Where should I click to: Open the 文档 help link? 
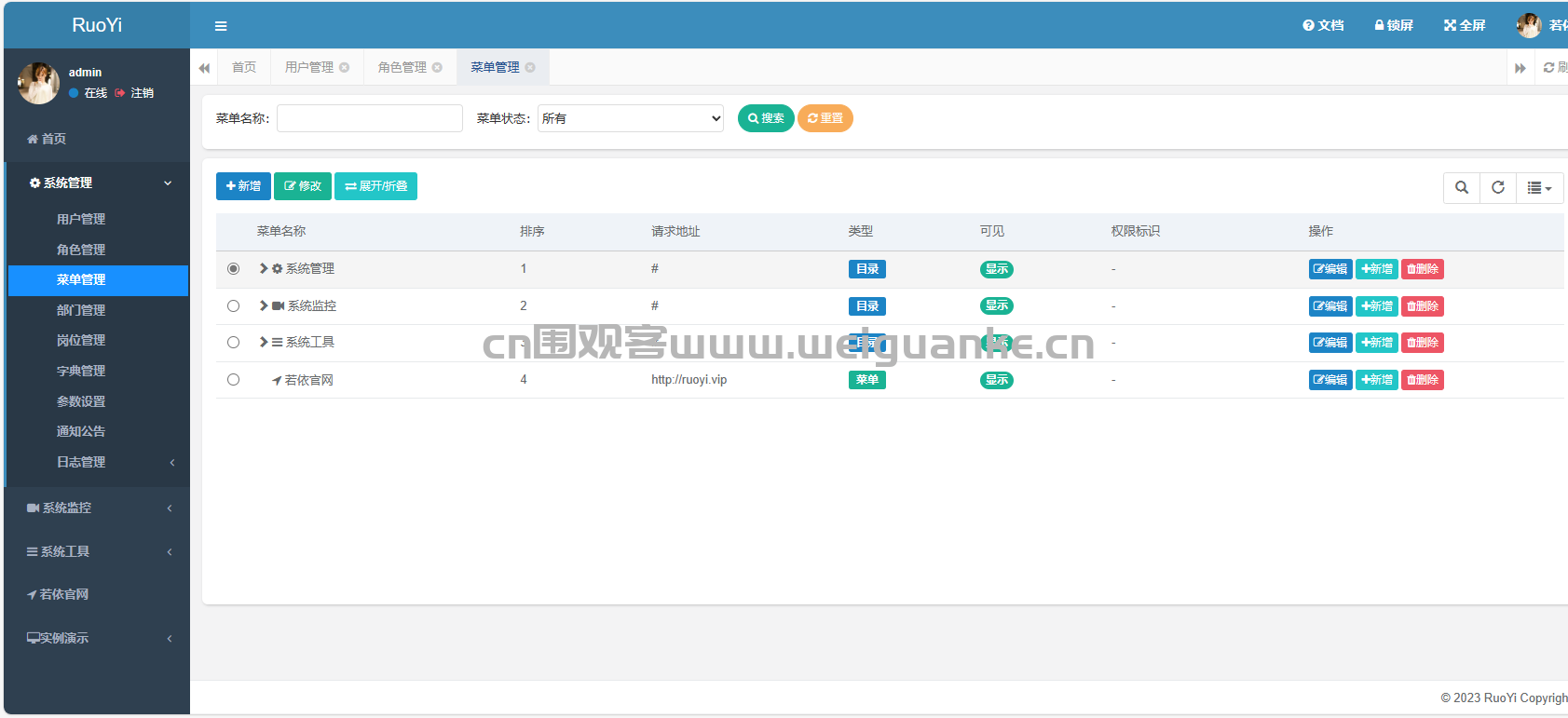1323,25
